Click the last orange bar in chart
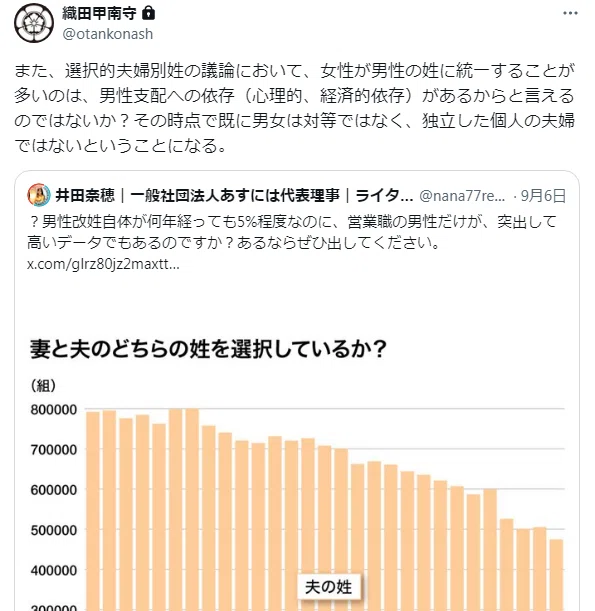Image resolution: width=595 pixels, height=611 pixels. [x=556, y=575]
